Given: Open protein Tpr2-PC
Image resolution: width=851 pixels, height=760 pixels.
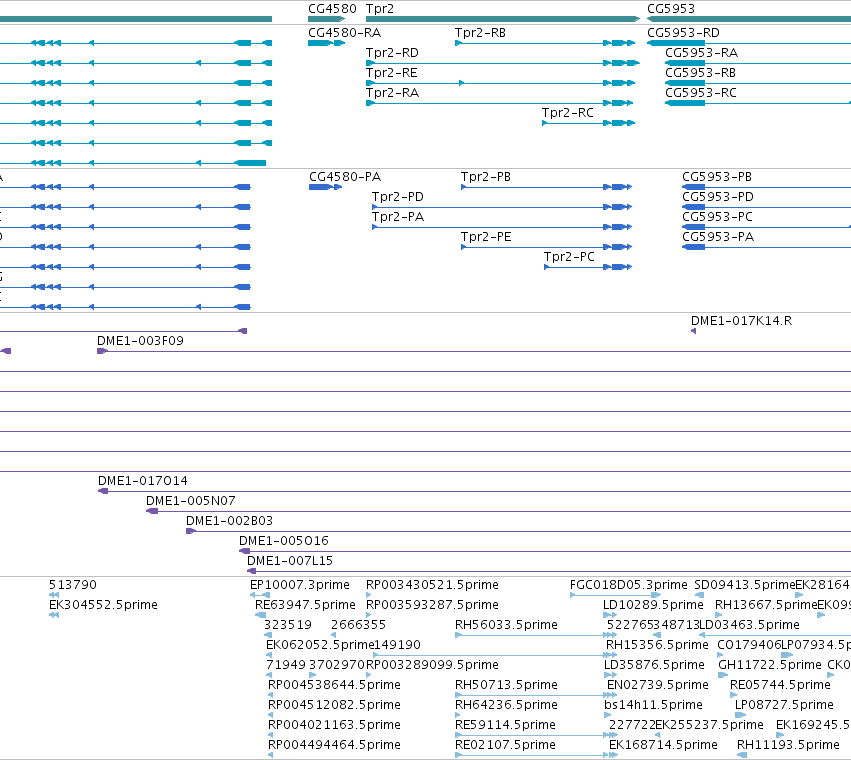Looking at the screenshot, I should coord(569,257).
